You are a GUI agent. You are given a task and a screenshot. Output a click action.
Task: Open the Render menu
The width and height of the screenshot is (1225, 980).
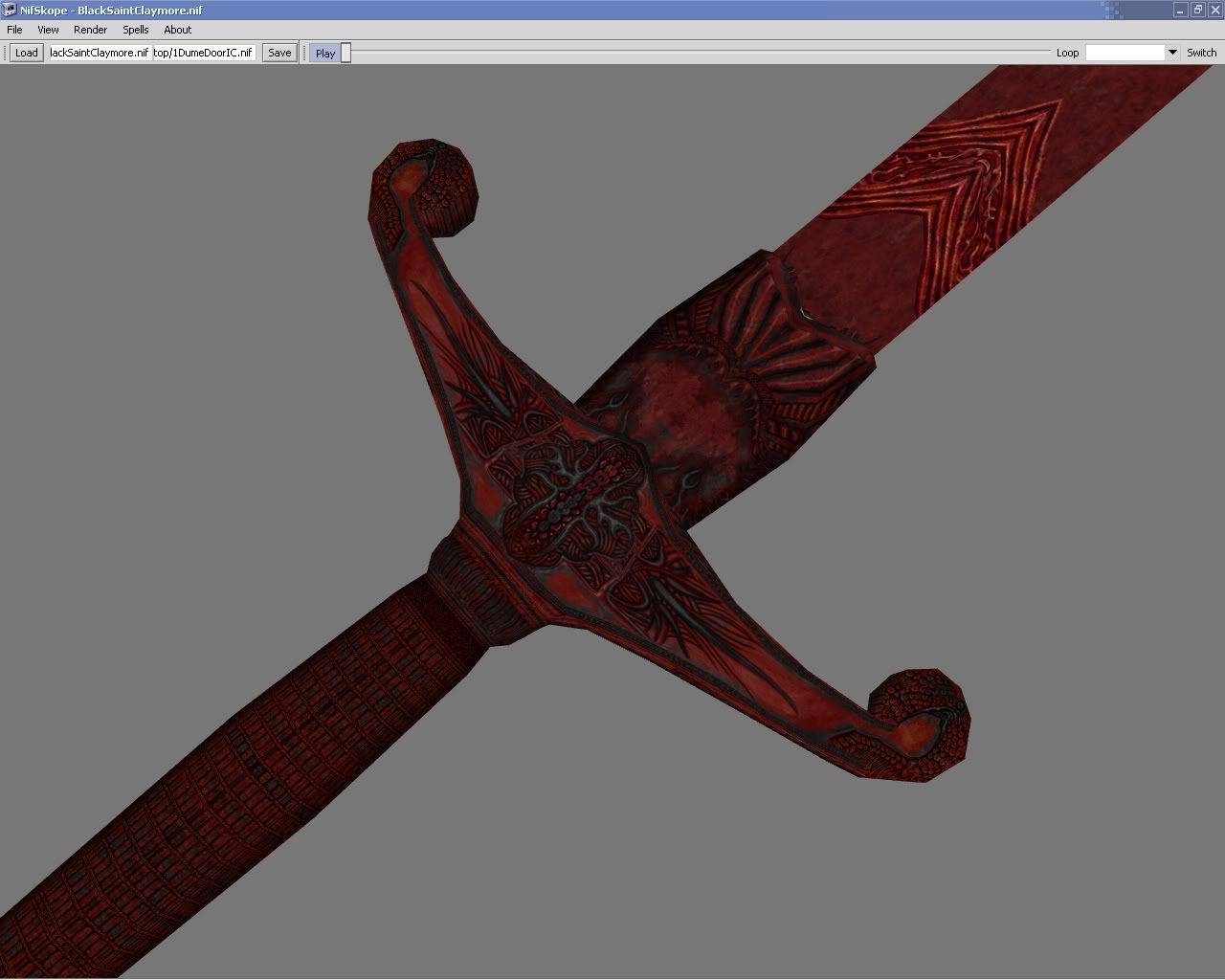click(x=90, y=30)
